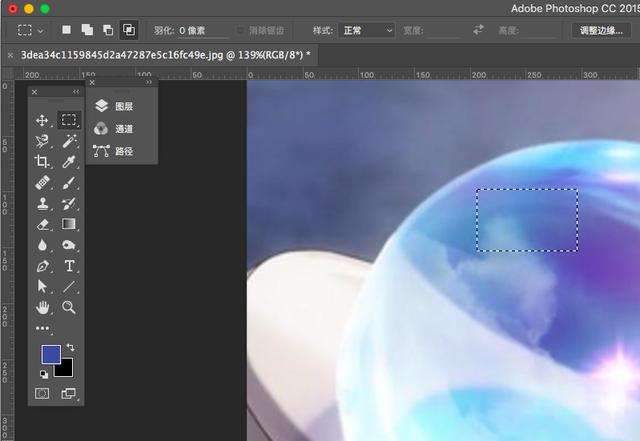Select the Zoom tool

[x=69, y=307]
